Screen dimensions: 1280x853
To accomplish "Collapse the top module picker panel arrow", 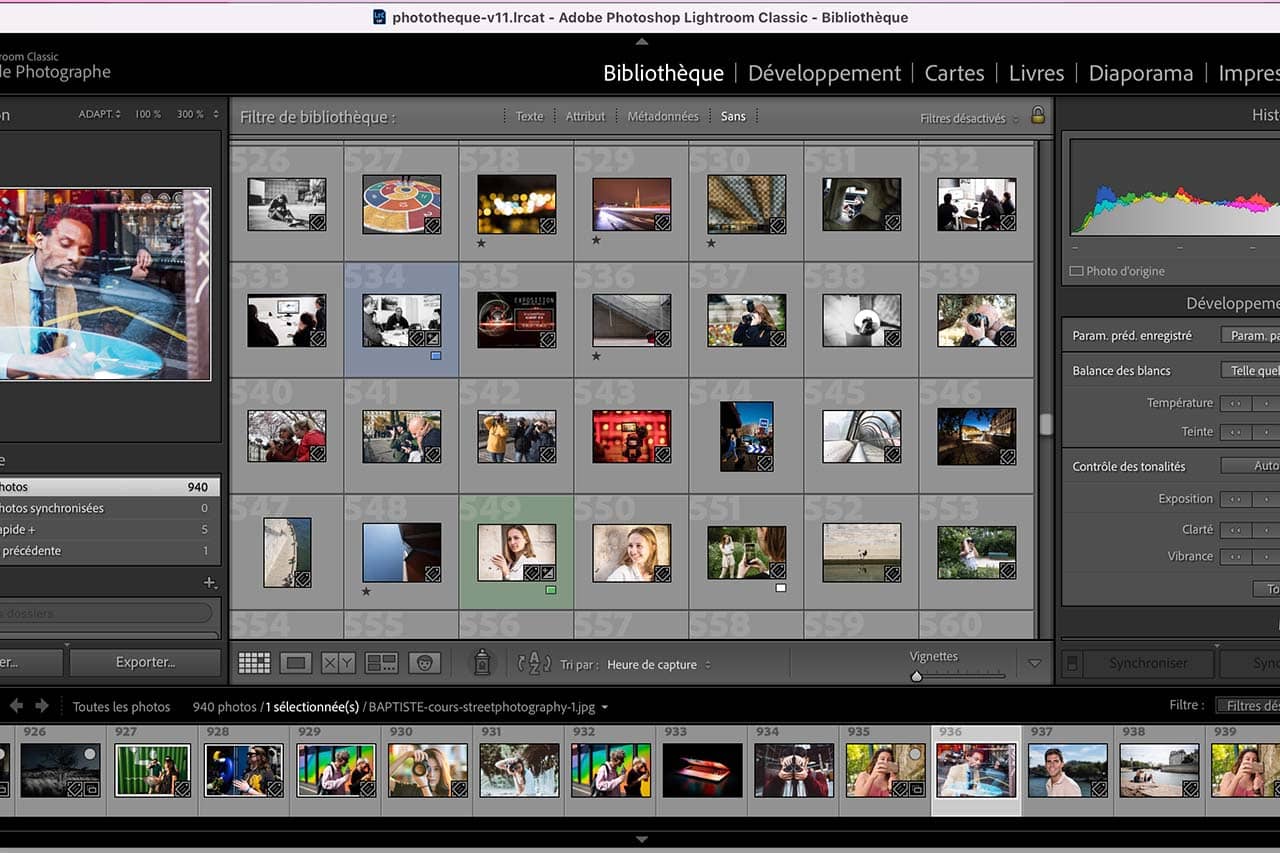I will (x=642, y=41).
